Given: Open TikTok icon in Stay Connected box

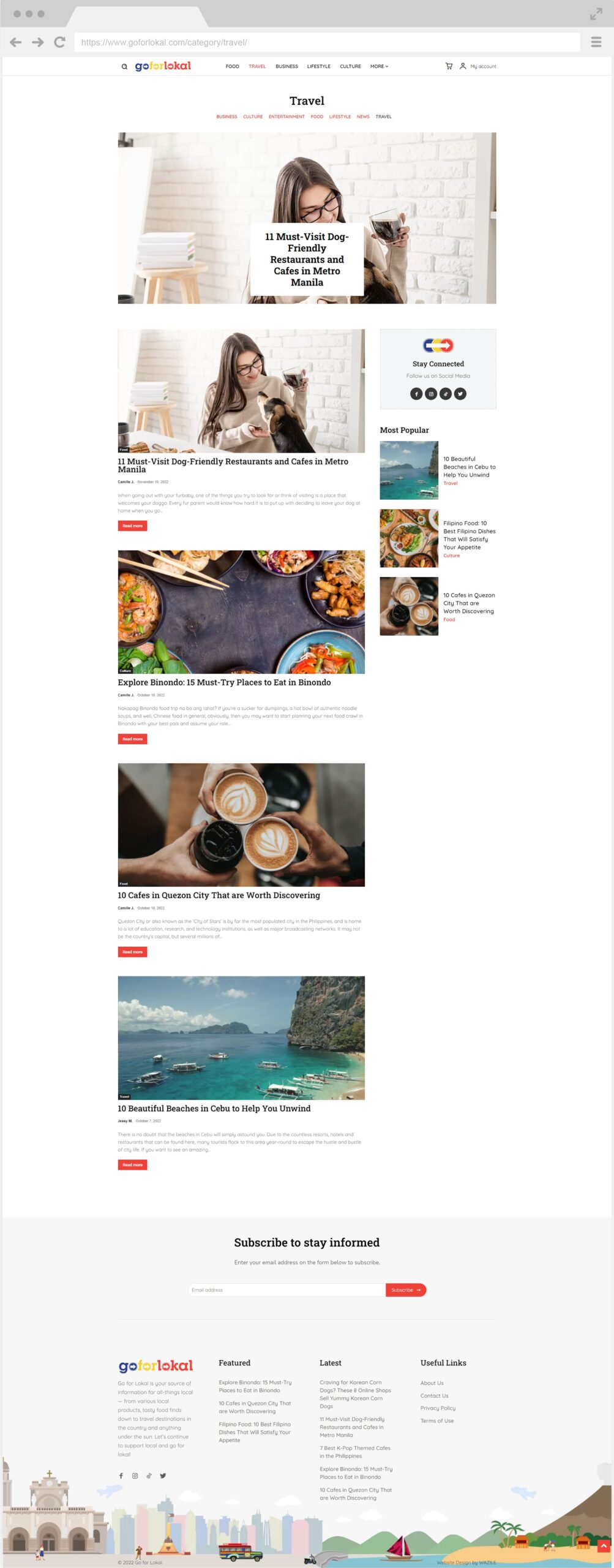Looking at the screenshot, I should click(x=446, y=394).
